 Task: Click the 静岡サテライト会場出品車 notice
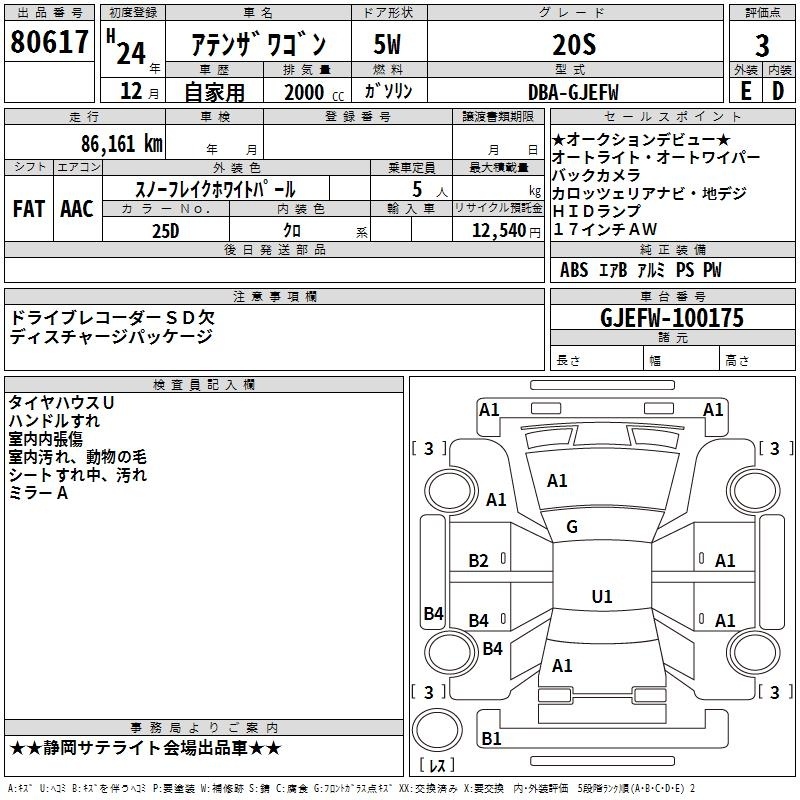click(x=146, y=748)
